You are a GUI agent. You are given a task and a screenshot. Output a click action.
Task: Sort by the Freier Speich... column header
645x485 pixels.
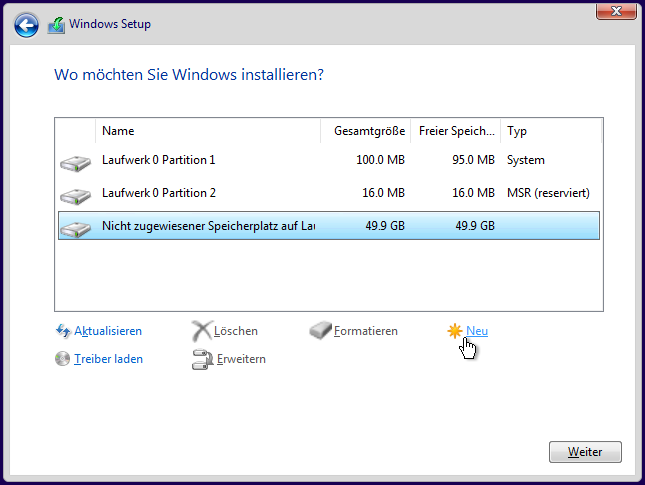click(456, 131)
